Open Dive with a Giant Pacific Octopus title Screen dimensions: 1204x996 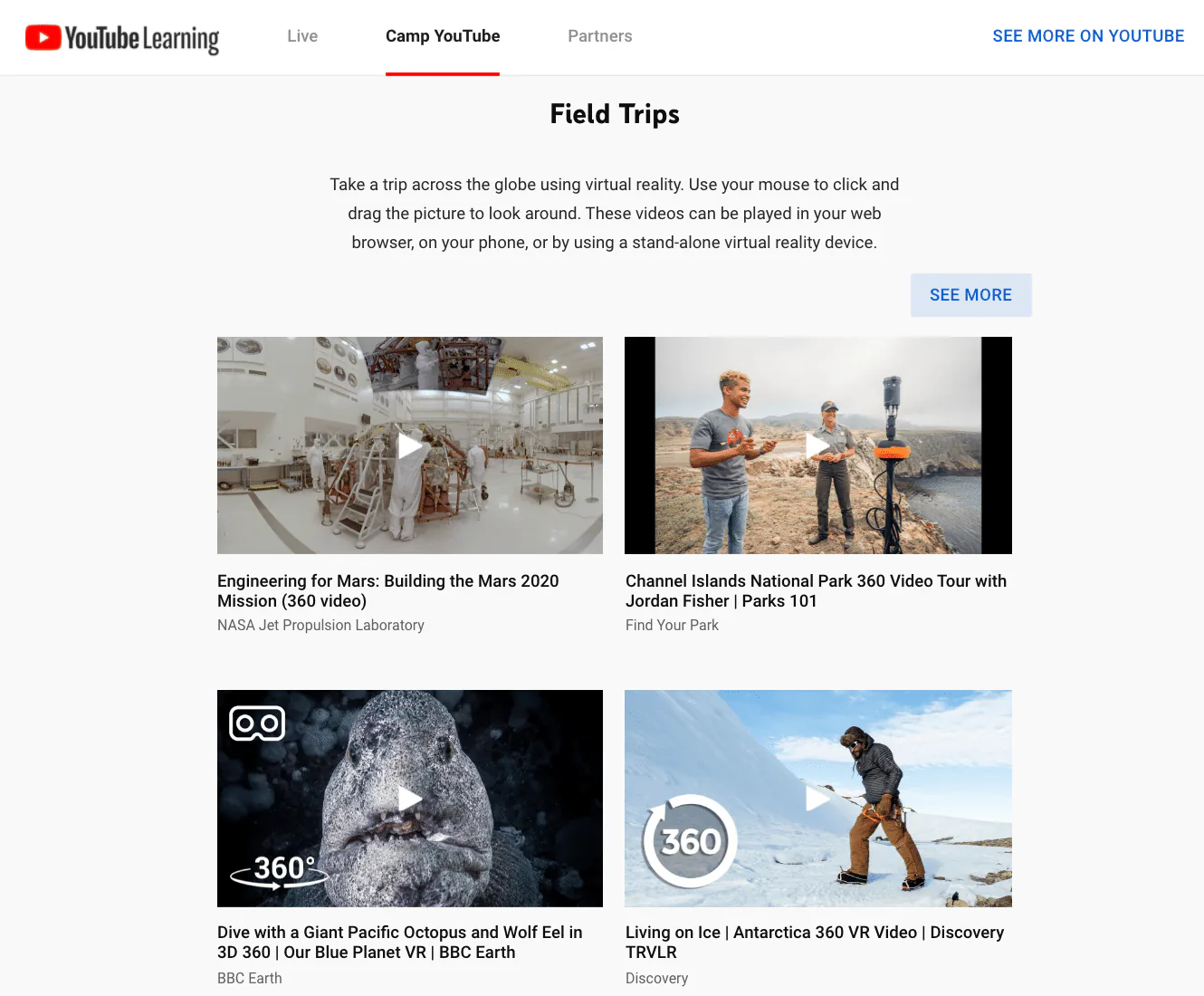coord(400,943)
